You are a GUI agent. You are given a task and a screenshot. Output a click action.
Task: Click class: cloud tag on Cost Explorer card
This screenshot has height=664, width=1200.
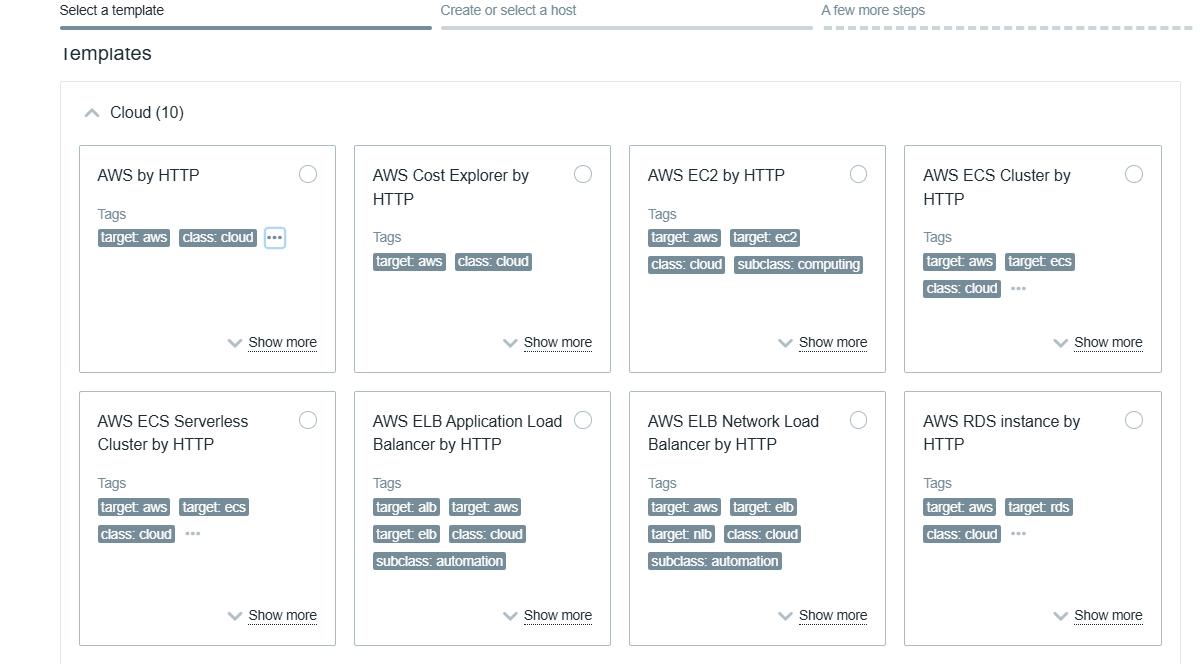pyautogui.click(x=494, y=261)
